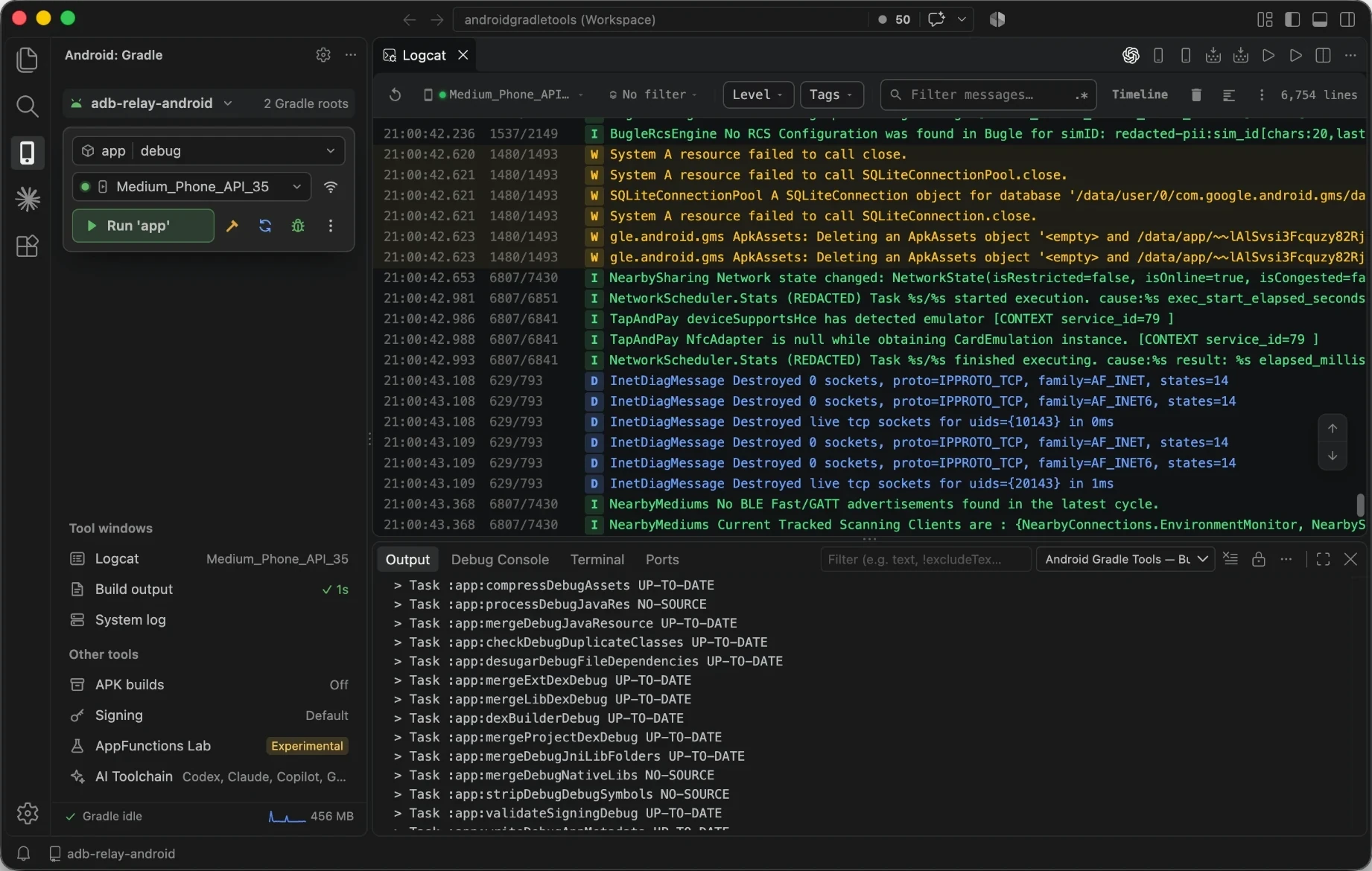
Task: Switch to the Terminal tab
Action: click(x=597, y=559)
